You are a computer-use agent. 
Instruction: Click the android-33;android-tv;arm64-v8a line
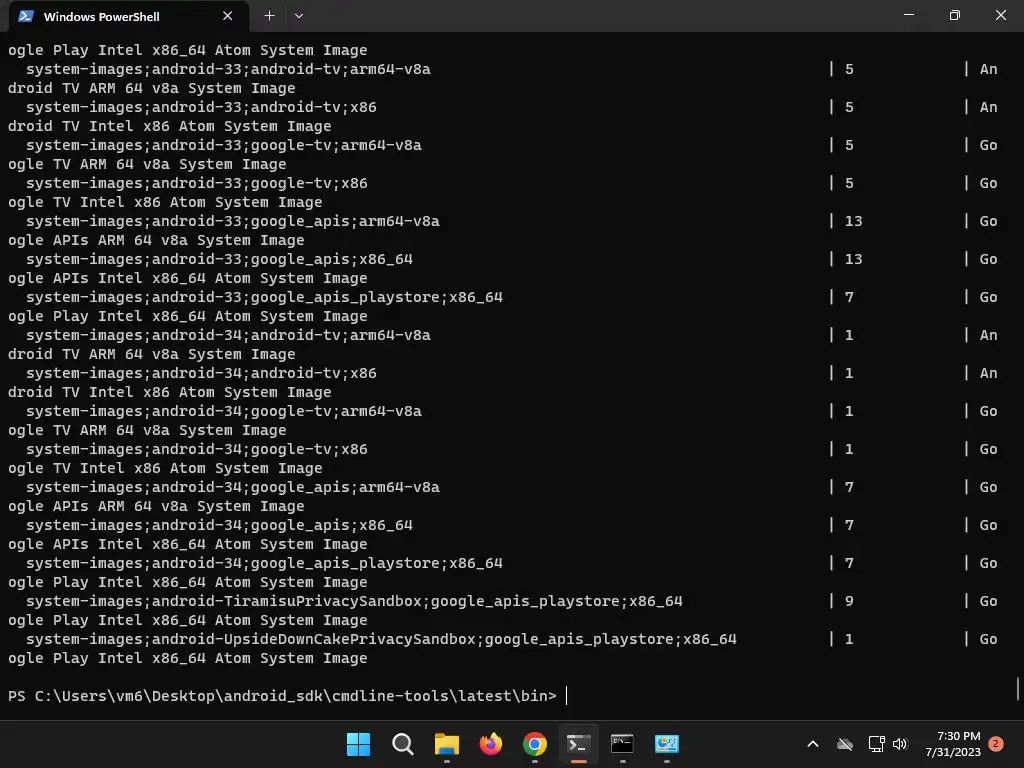228,69
